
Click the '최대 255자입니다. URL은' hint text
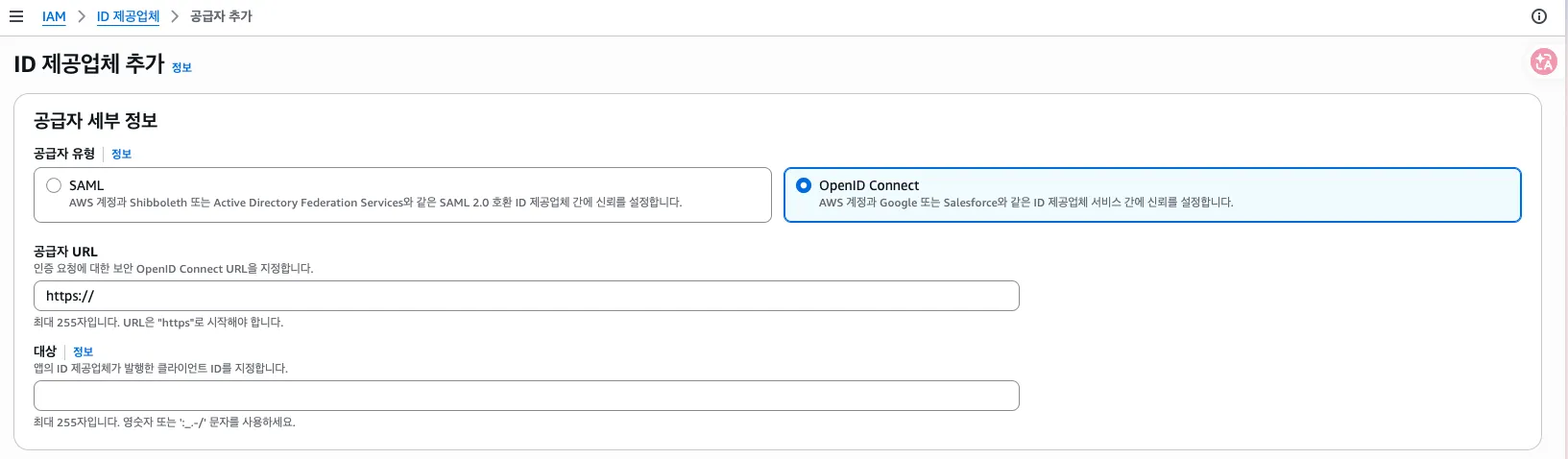pos(158,323)
